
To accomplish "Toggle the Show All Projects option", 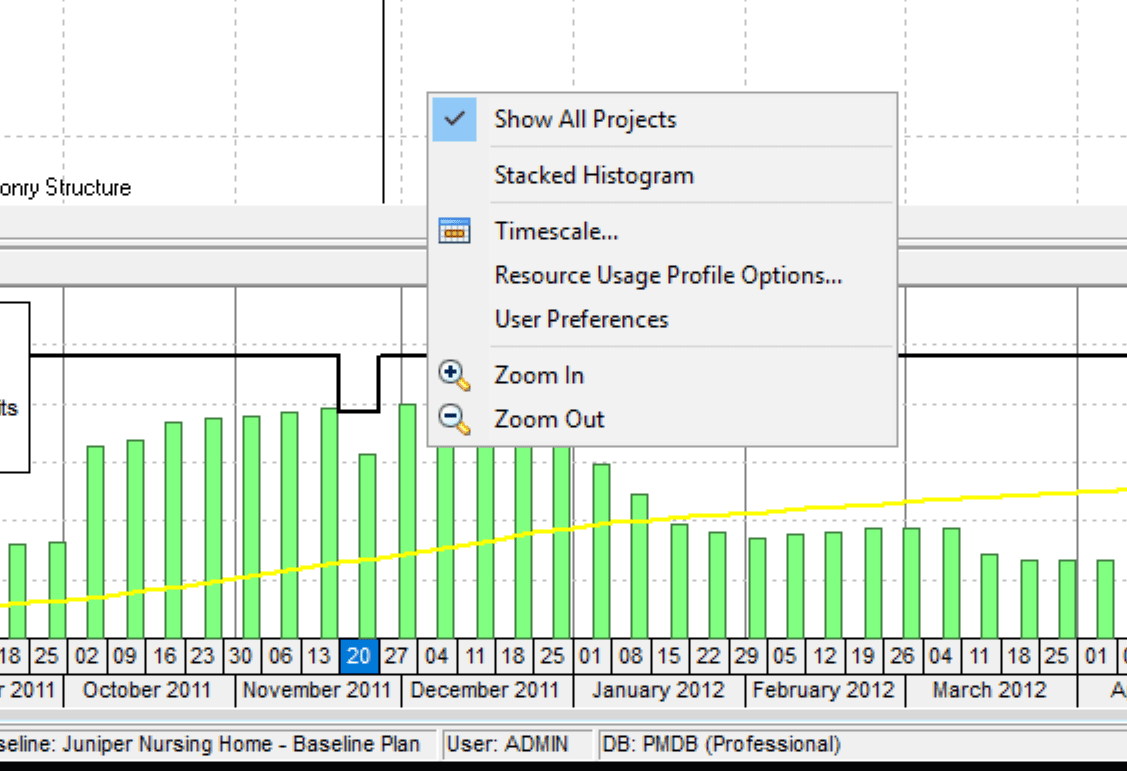I will (x=585, y=118).
